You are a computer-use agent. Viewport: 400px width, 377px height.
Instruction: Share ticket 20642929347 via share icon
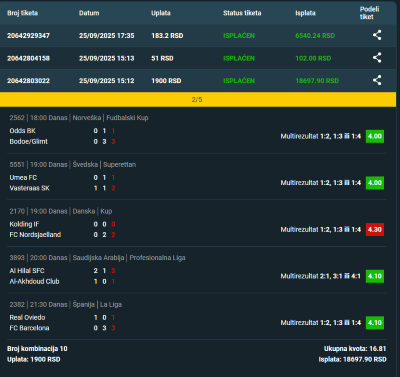click(x=377, y=35)
